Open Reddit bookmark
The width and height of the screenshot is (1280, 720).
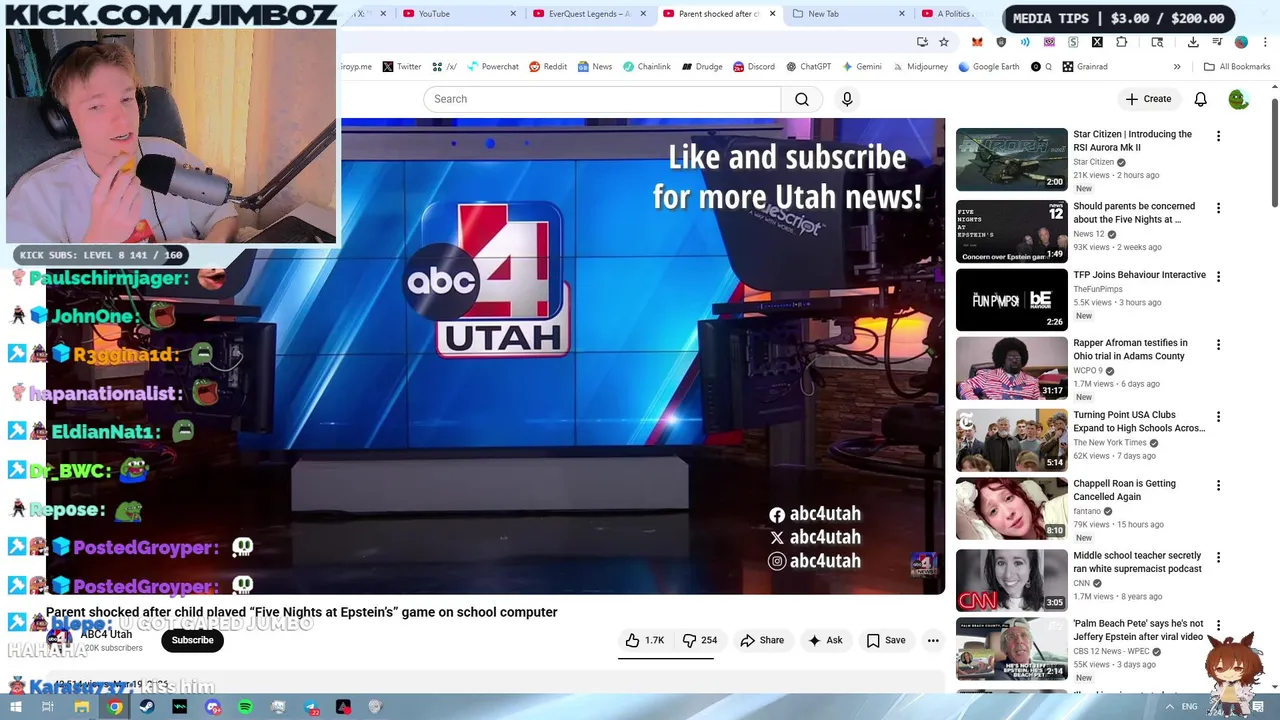[x=548, y=67]
